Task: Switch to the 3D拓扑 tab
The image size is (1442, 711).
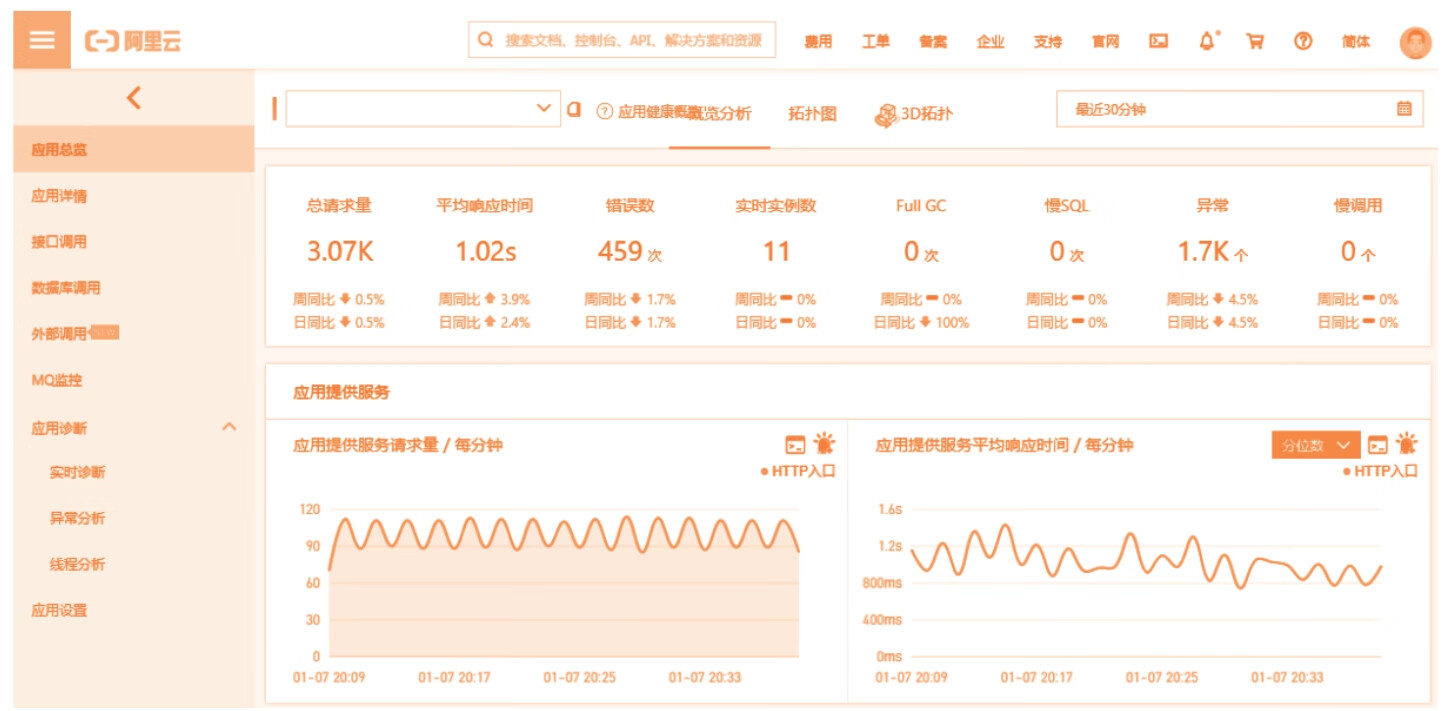Action: coord(913,113)
